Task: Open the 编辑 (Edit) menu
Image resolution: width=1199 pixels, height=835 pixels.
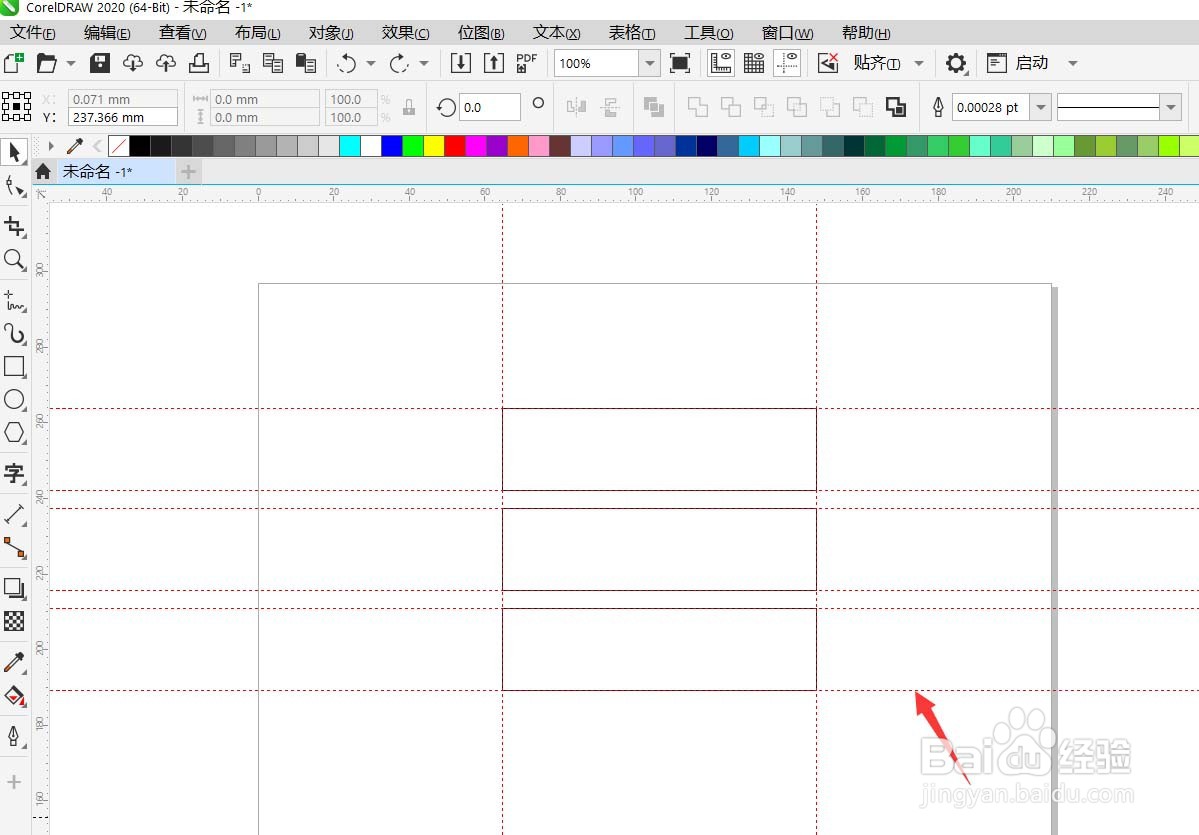Action: (x=107, y=33)
